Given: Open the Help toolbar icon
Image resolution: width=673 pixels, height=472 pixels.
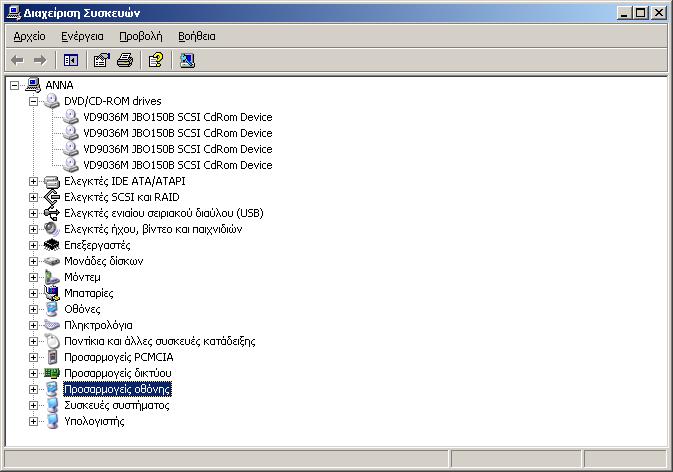Looking at the screenshot, I should (156, 60).
